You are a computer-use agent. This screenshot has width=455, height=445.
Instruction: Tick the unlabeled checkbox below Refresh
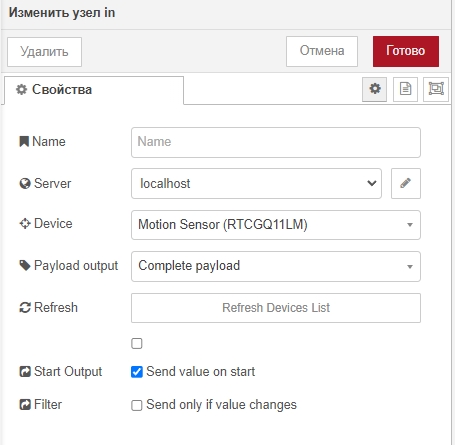click(x=137, y=343)
